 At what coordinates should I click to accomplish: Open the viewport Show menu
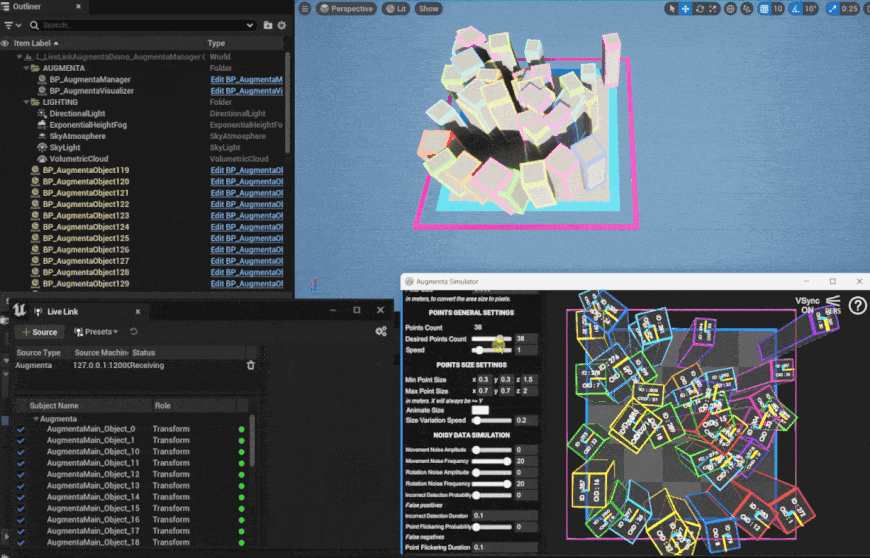tap(428, 9)
